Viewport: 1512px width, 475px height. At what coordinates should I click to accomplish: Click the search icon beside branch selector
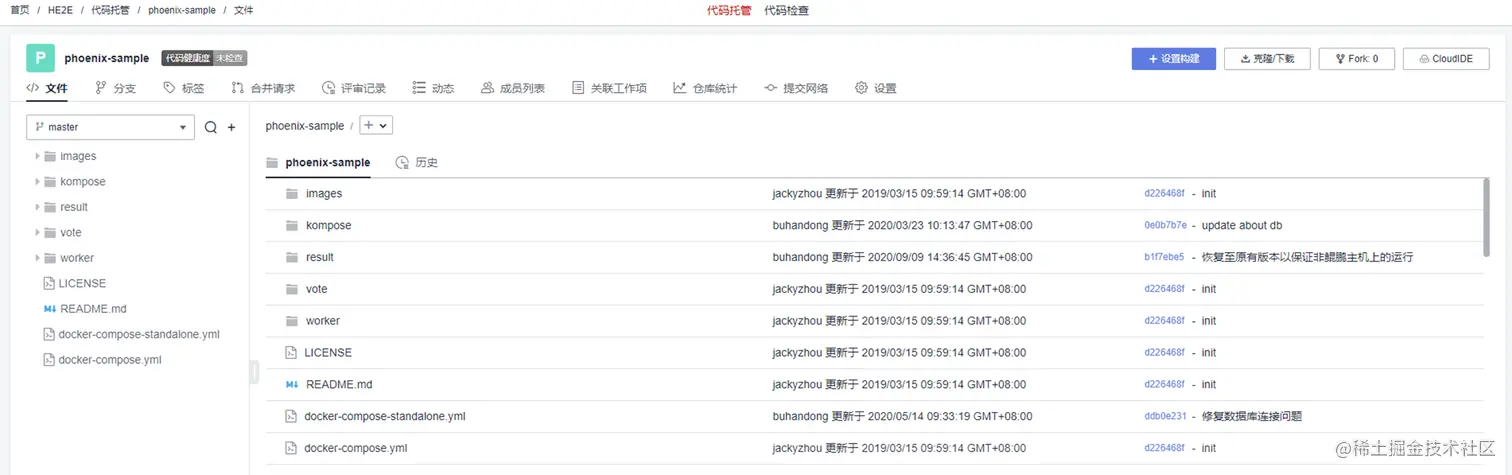(210, 127)
